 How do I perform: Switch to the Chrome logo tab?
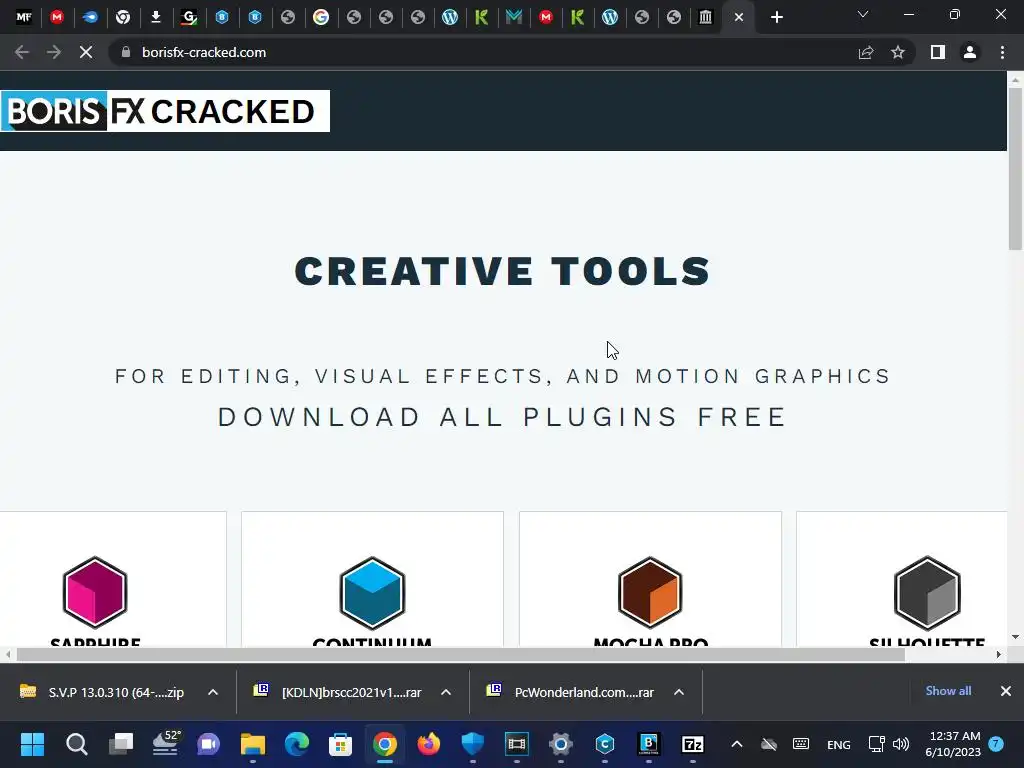coord(123,18)
